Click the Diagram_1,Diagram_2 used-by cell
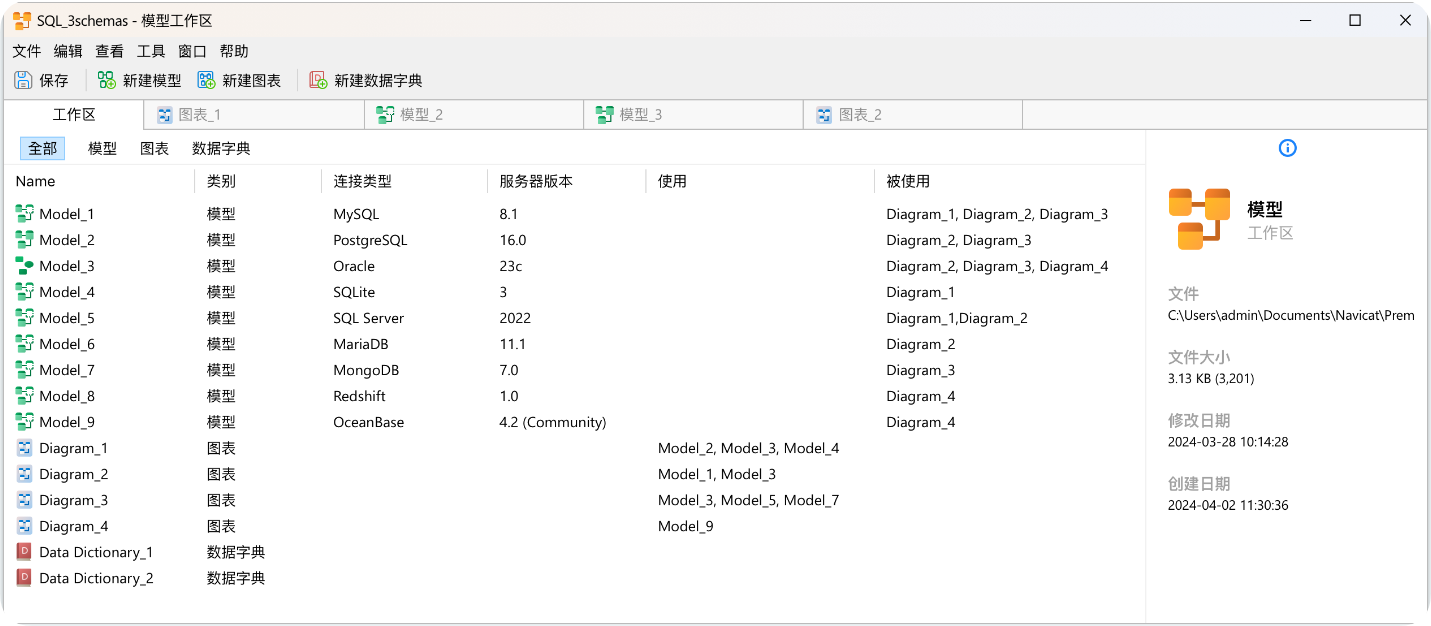This screenshot has width=1431, height=626. click(957, 318)
